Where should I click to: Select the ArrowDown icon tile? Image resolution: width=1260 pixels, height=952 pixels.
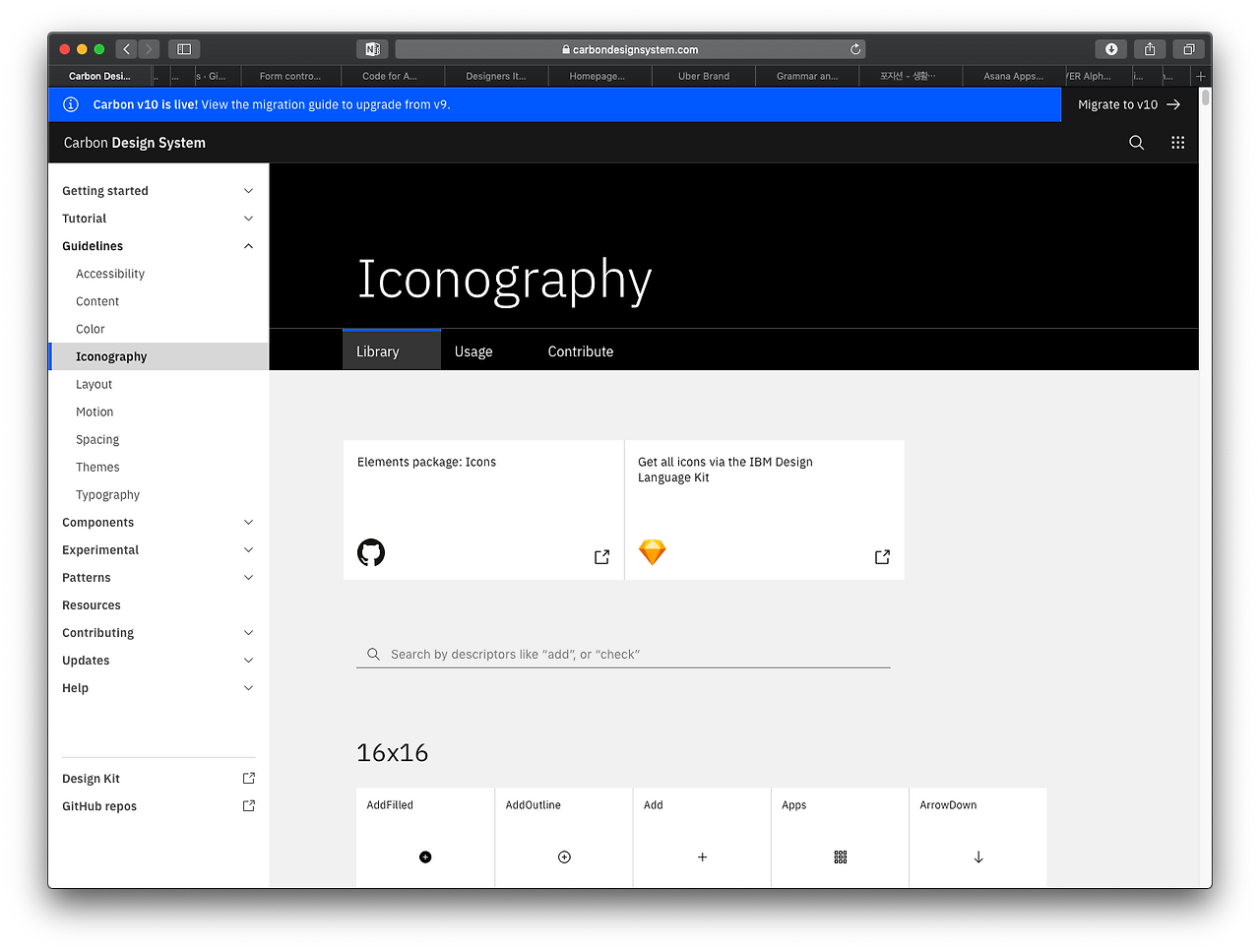pyautogui.click(x=978, y=838)
